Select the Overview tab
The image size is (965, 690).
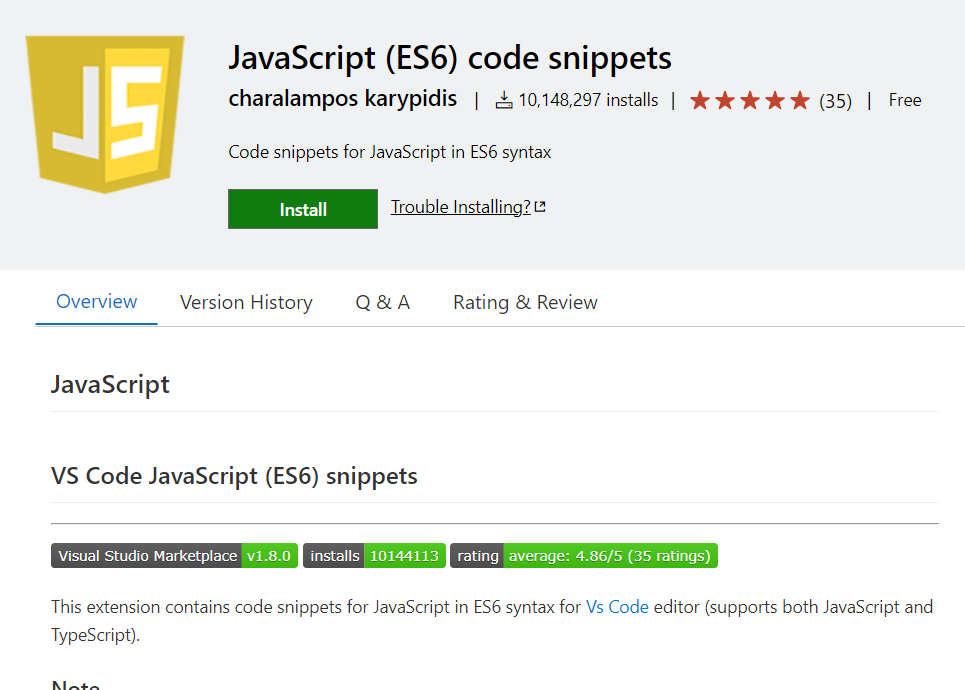coord(97,302)
